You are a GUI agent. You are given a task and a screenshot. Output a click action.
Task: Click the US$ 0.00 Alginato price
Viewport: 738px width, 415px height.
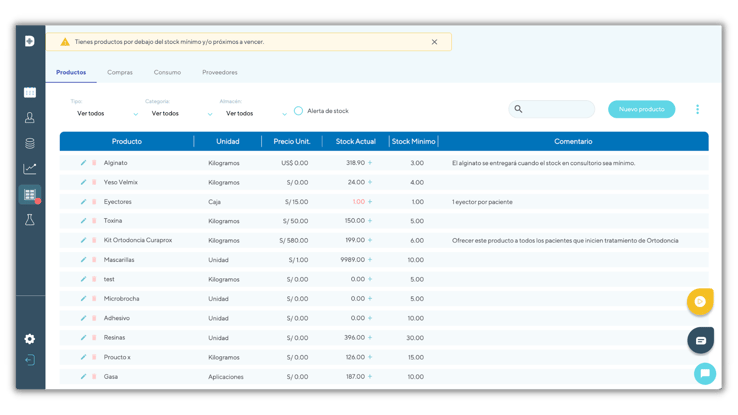[295, 163]
